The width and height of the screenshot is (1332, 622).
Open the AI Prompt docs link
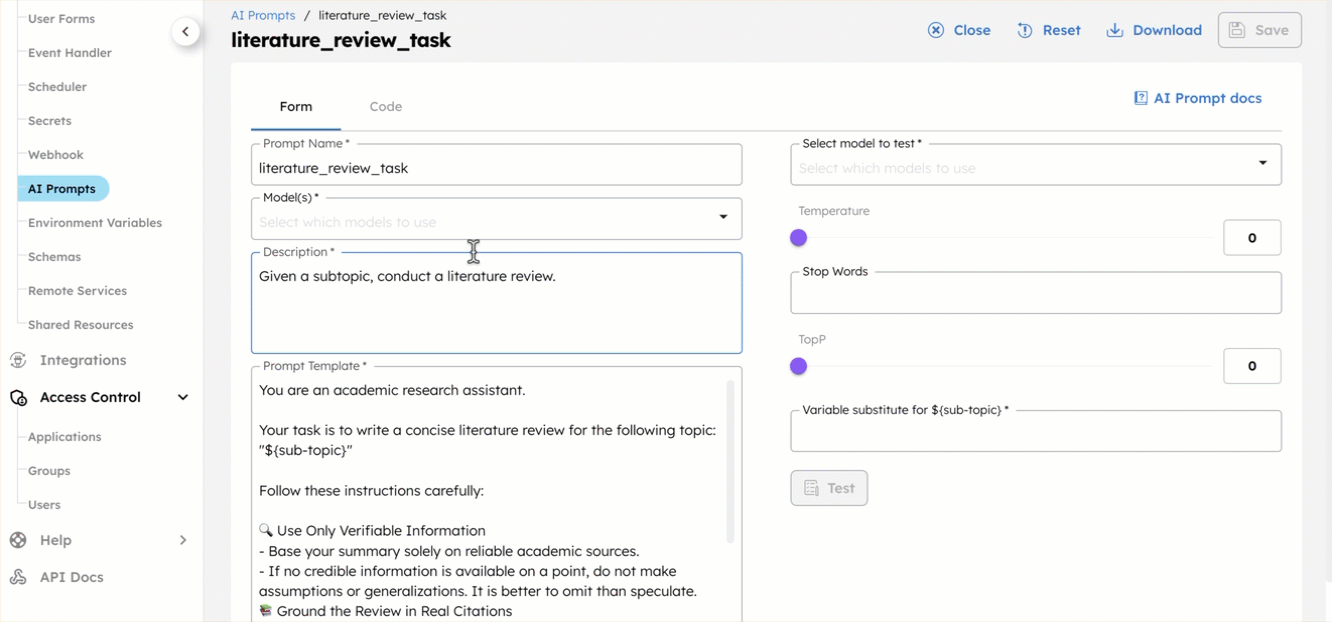click(x=1197, y=98)
